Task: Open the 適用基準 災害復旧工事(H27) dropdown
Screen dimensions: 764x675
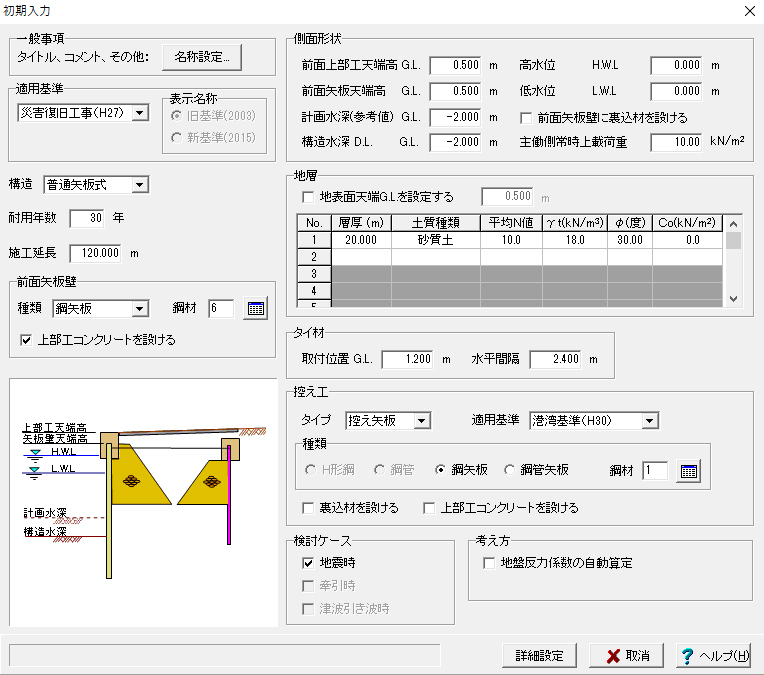Action: click(140, 113)
